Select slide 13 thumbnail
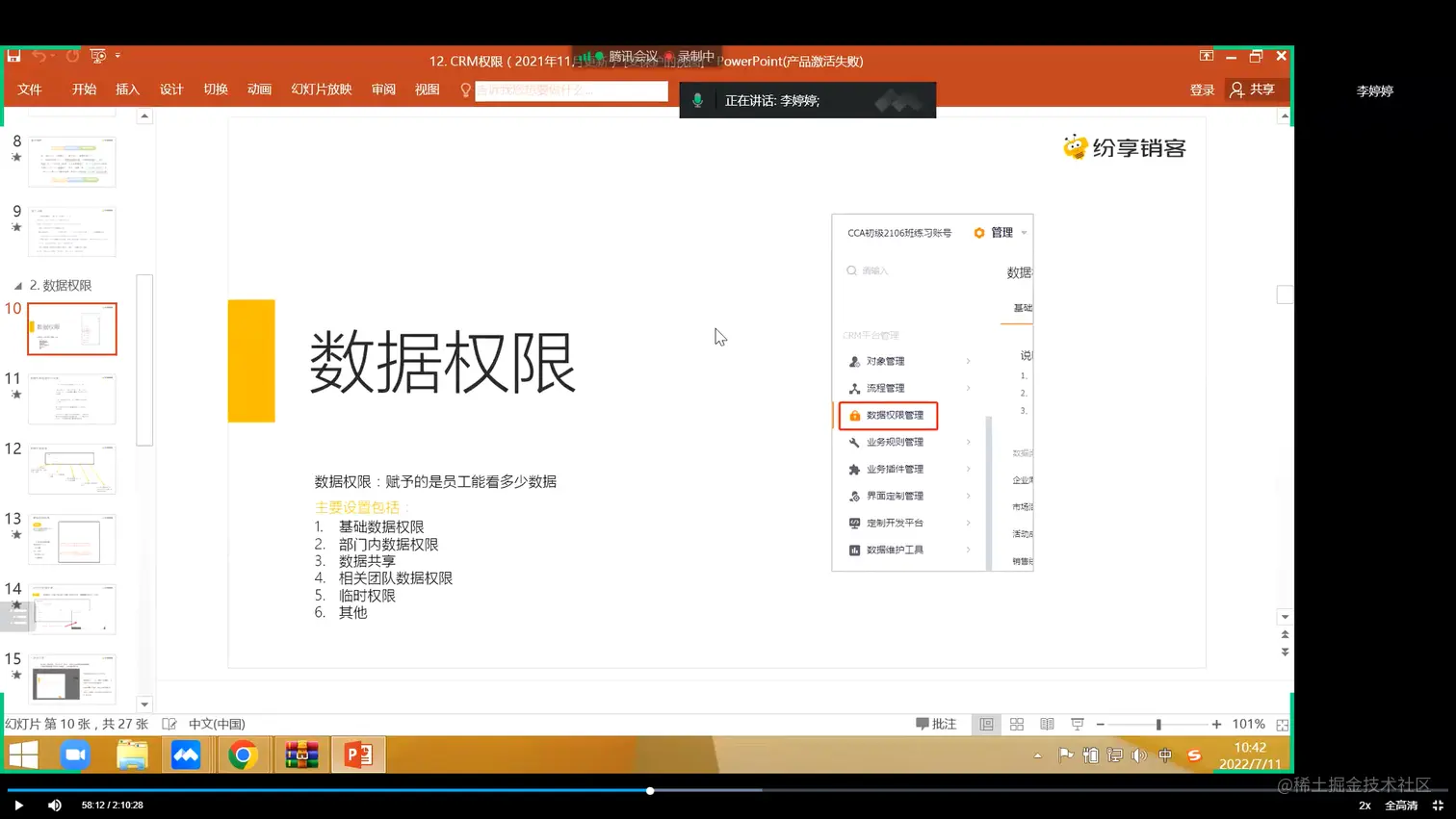The image size is (1456, 819). [x=72, y=539]
